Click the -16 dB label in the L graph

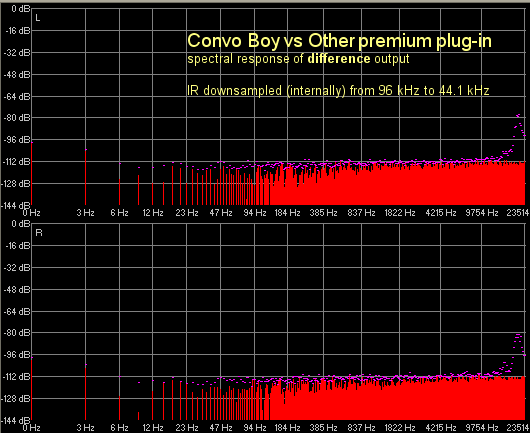click(x=18, y=31)
